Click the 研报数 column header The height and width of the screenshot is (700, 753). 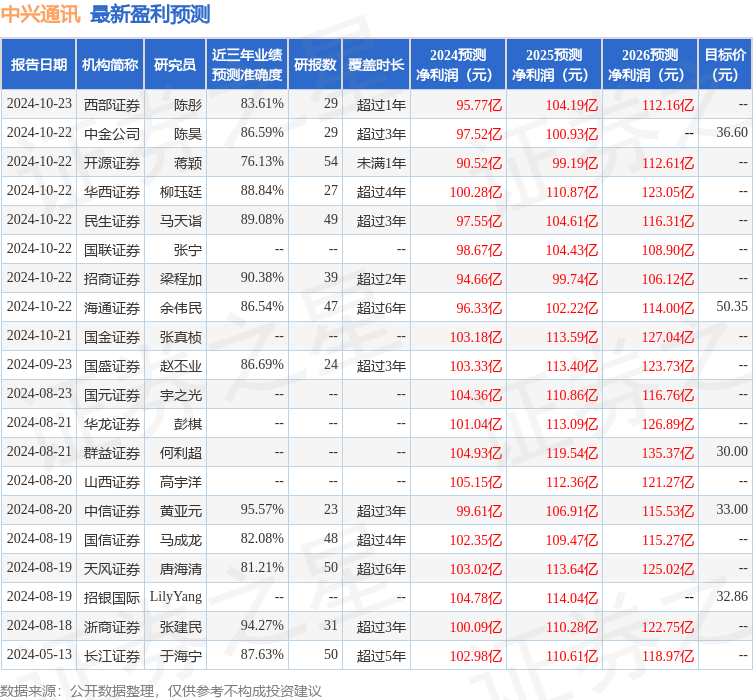(315, 64)
